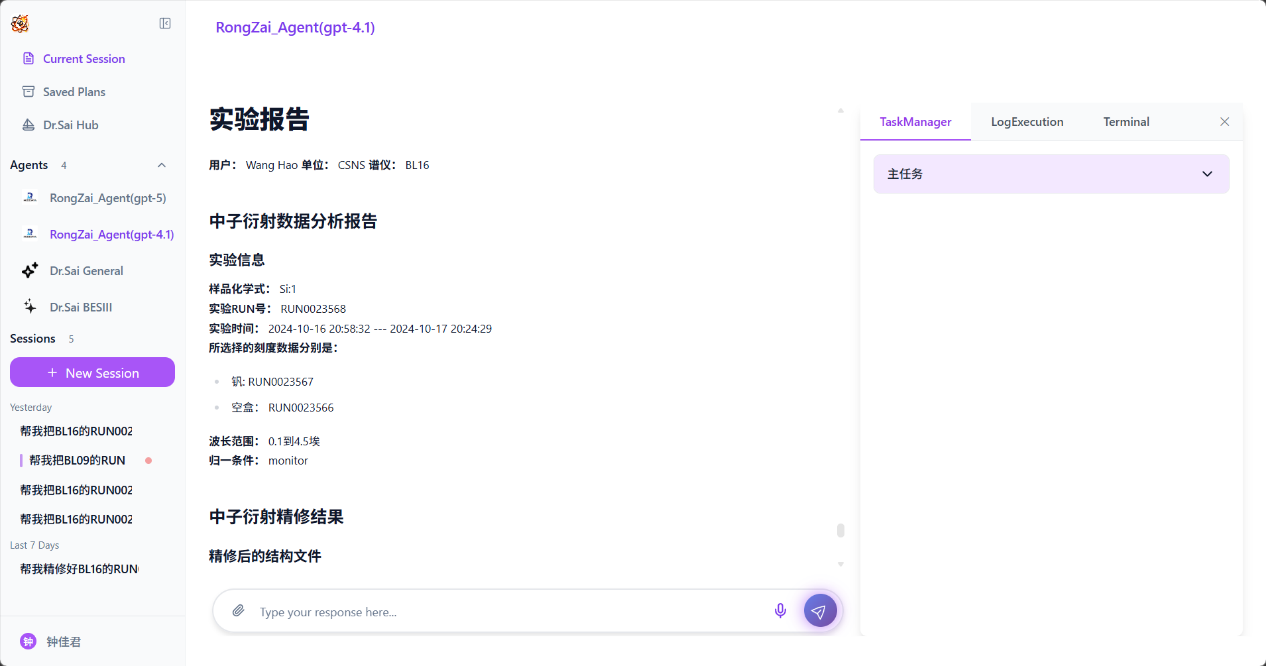Open the Current Session view
This screenshot has height=666, width=1266.
[x=83, y=59]
